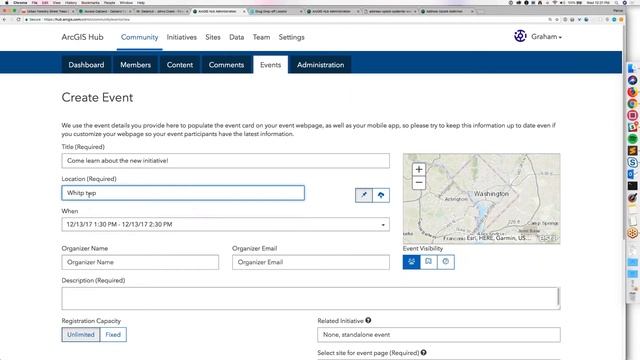
Task: Switch to the Members tab
Action: 136,65
